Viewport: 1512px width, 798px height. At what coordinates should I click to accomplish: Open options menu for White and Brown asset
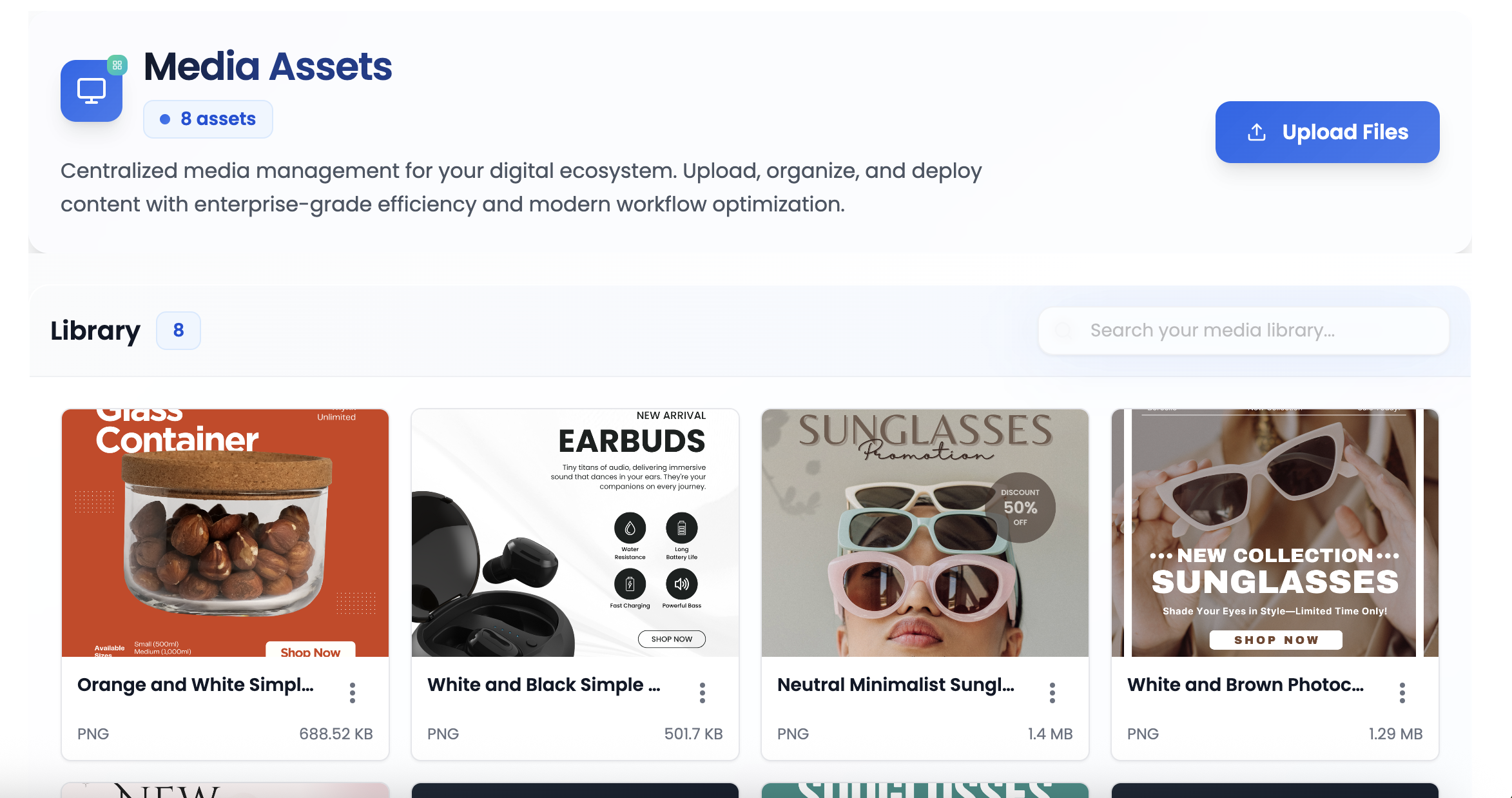pos(1402,692)
